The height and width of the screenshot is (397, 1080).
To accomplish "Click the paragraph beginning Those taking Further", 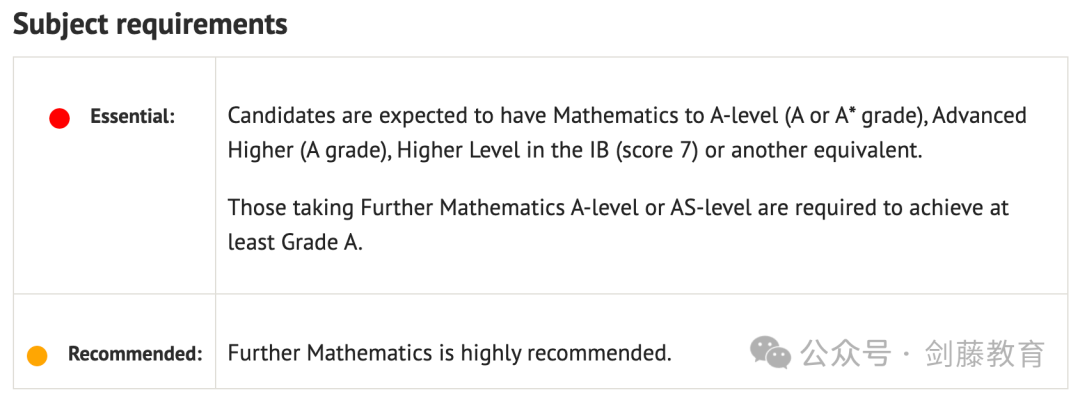I will pos(618,225).
